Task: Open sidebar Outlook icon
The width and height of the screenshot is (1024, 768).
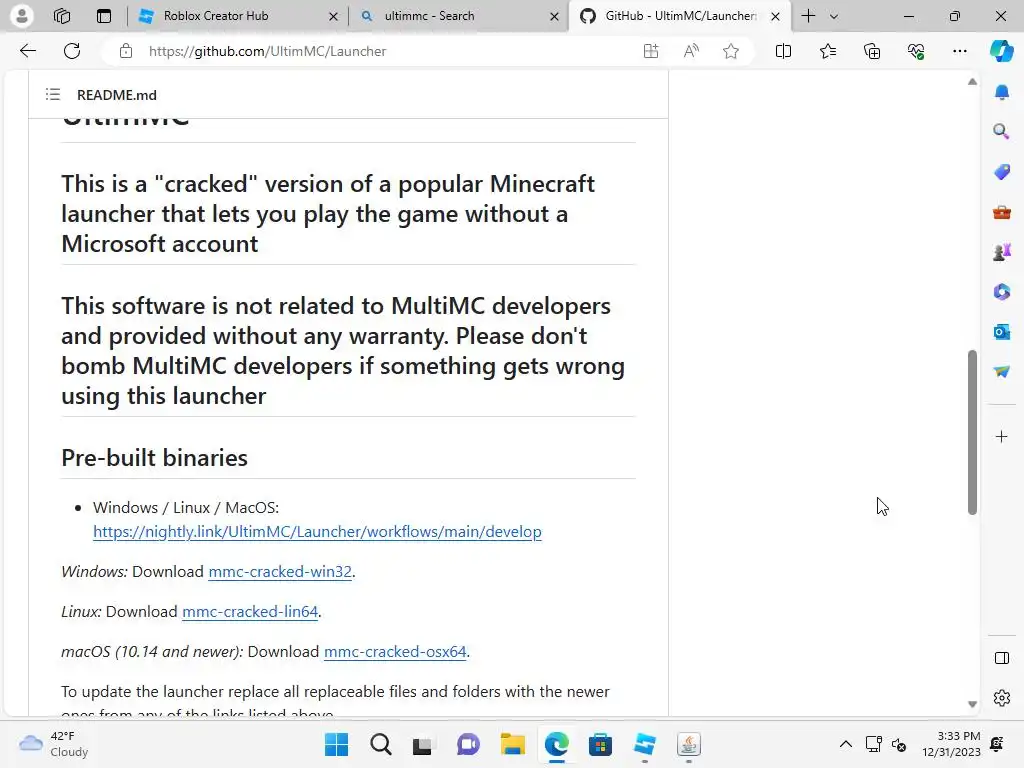Action: [x=1001, y=332]
